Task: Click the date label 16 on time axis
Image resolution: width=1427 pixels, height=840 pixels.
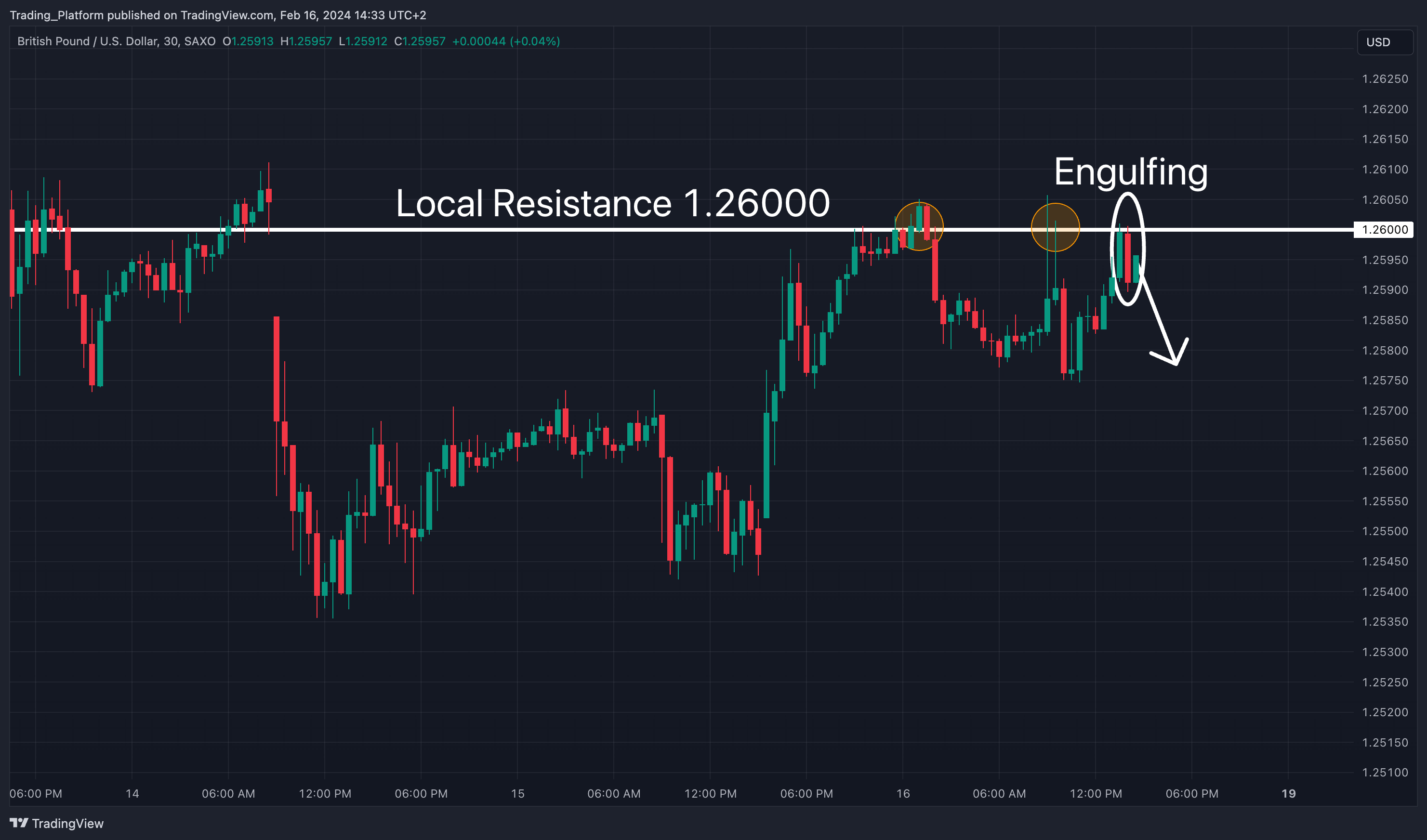Action: [x=903, y=794]
